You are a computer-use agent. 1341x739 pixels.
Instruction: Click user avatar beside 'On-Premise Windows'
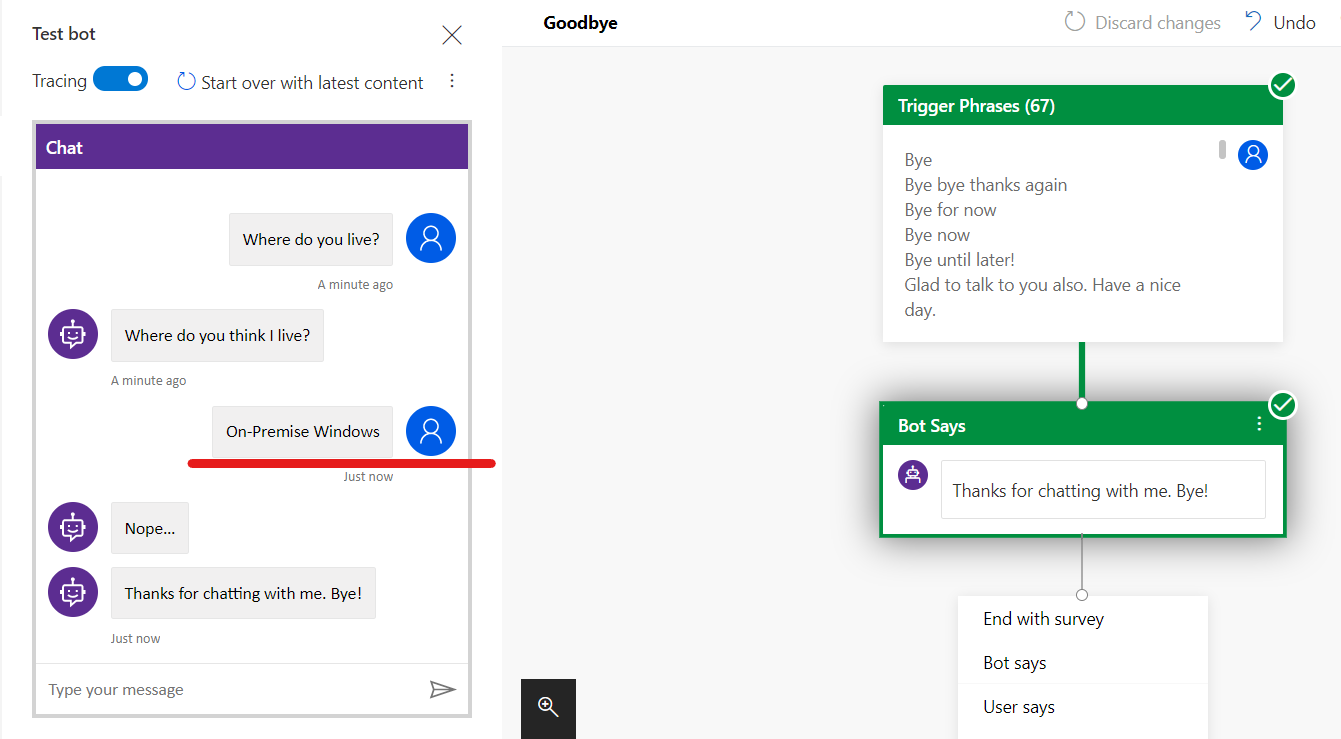pos(431,431)
